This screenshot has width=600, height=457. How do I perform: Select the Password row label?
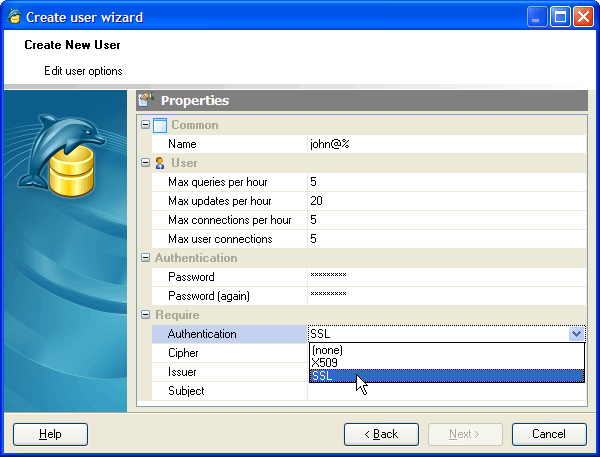[x=191, y=277]
